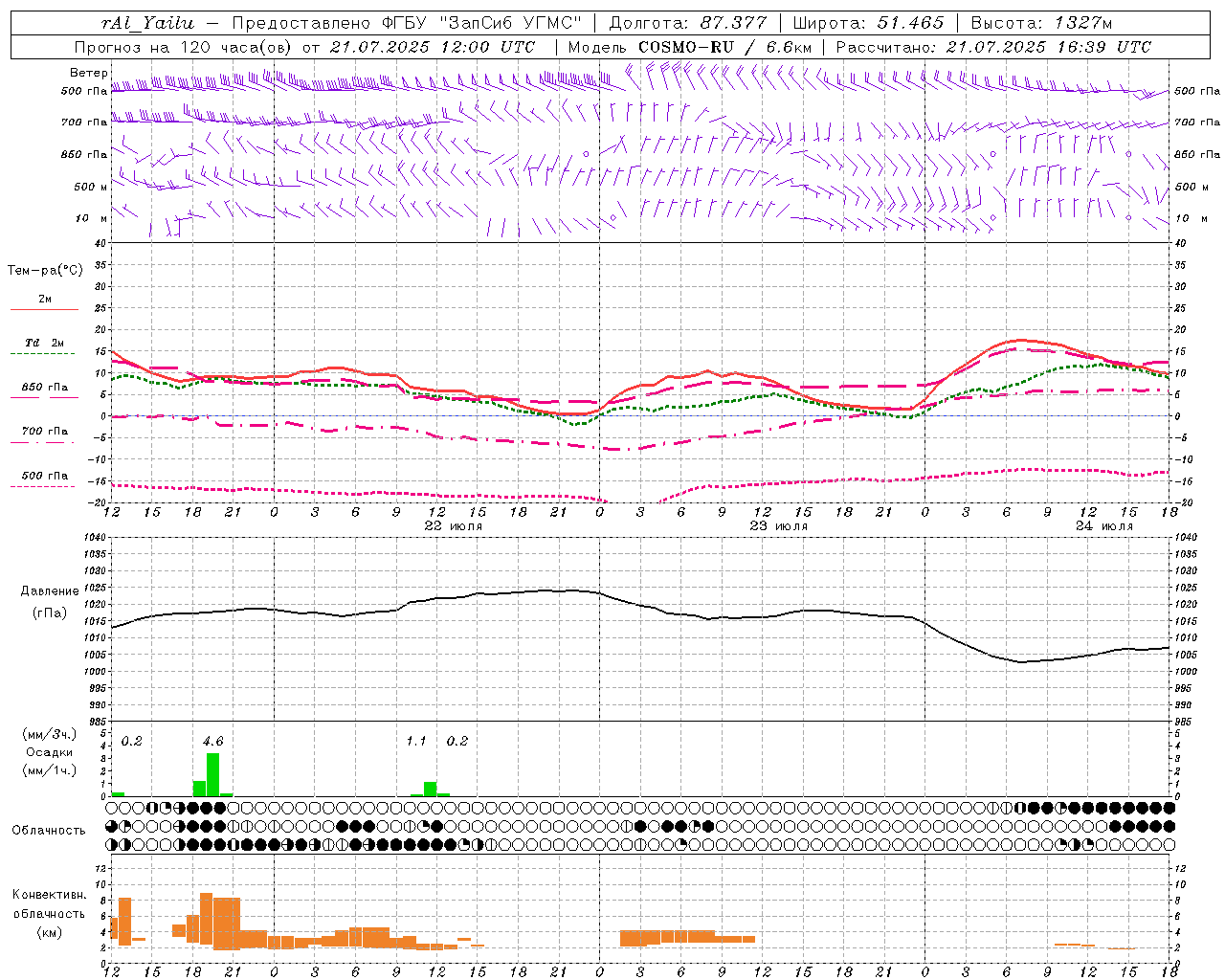The height and width of the screenshot is (980, 1225).
Task: Click the '(мм/3ч.)' precipitation unit label
Action: 50,734
